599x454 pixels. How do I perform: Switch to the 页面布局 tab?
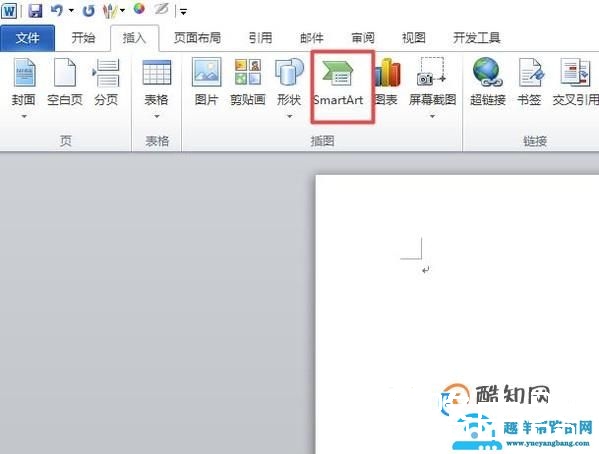point(198,38)
